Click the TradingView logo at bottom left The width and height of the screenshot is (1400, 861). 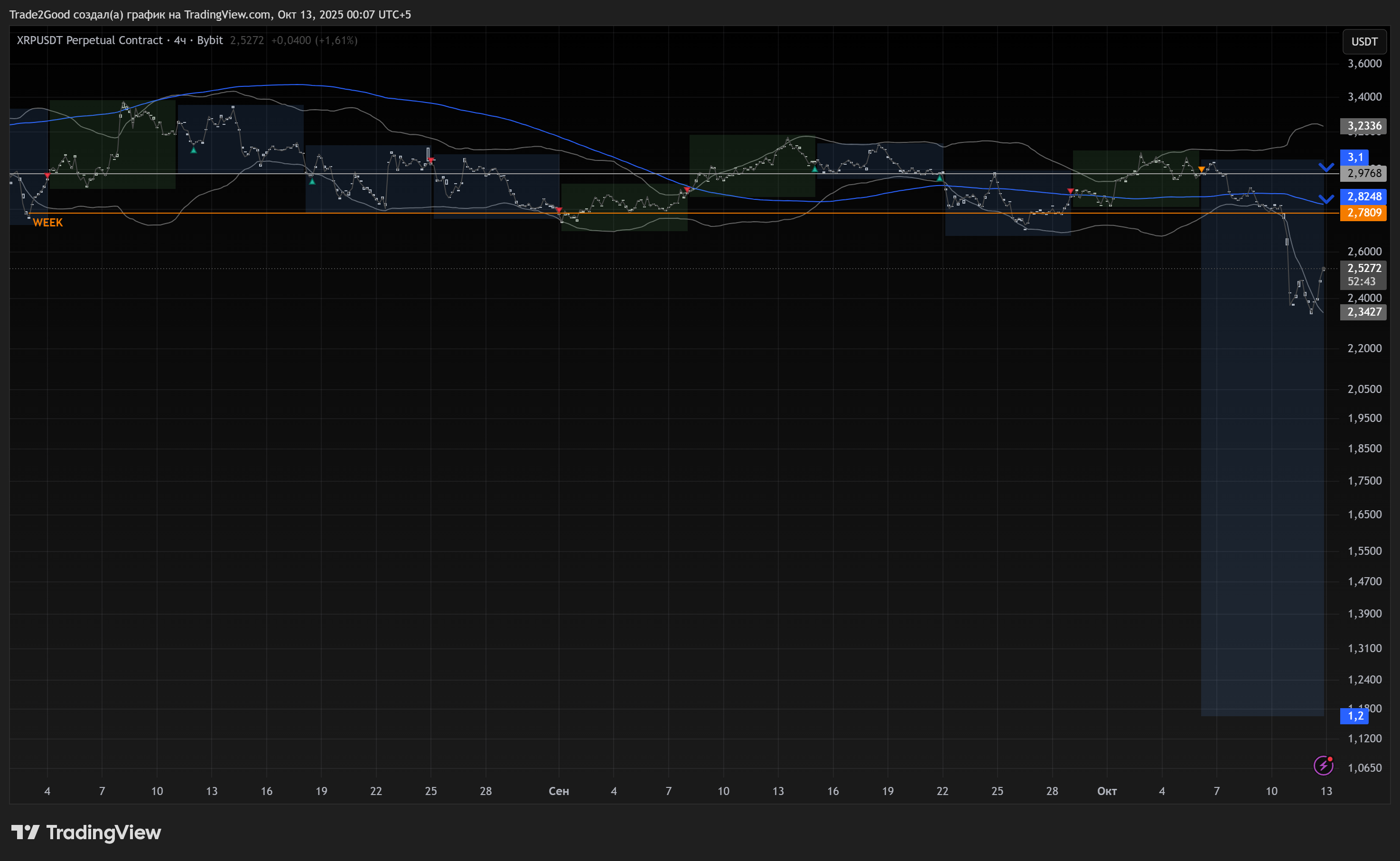pyautogui.click(x=86, y=833)
